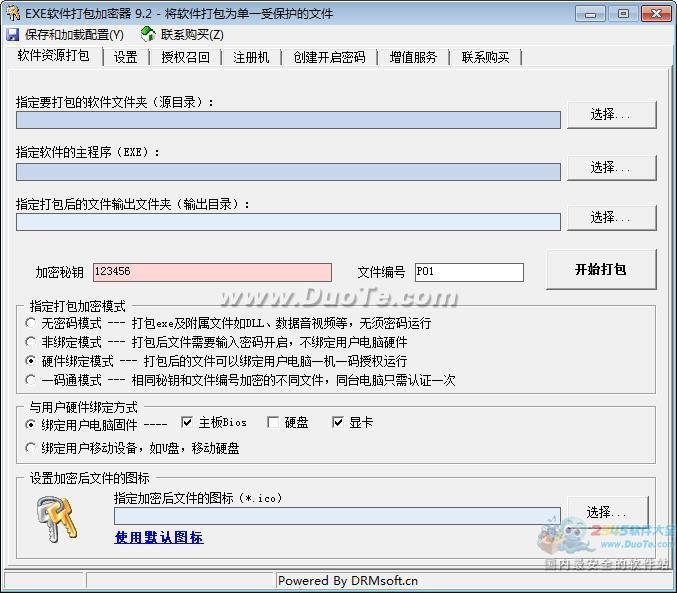Toggle the 显卡 checkbox
This screenshot has height=593, width=677.
tap(338, 423)
